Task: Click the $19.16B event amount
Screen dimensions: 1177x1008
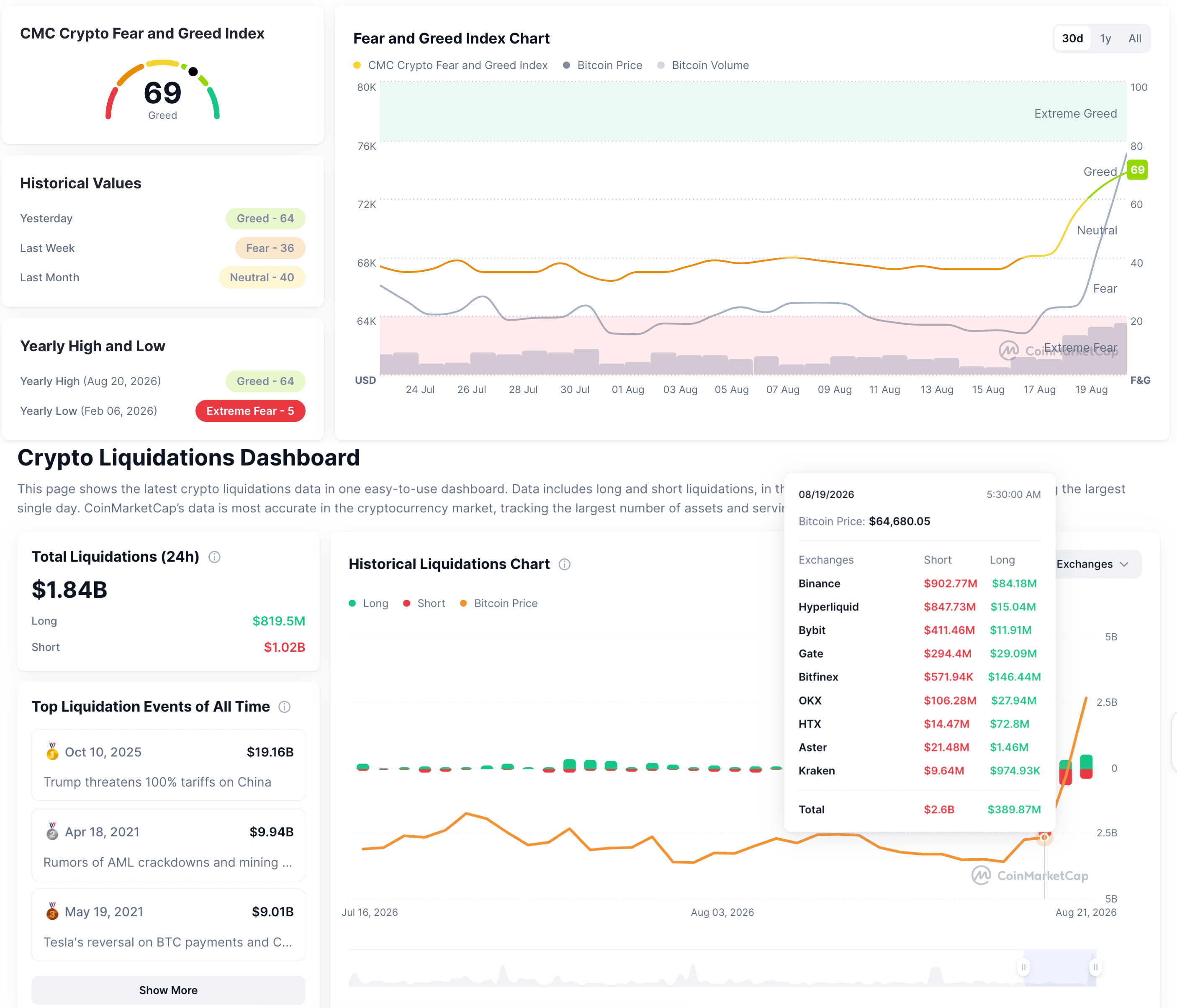Action: [x=270, y=752]
